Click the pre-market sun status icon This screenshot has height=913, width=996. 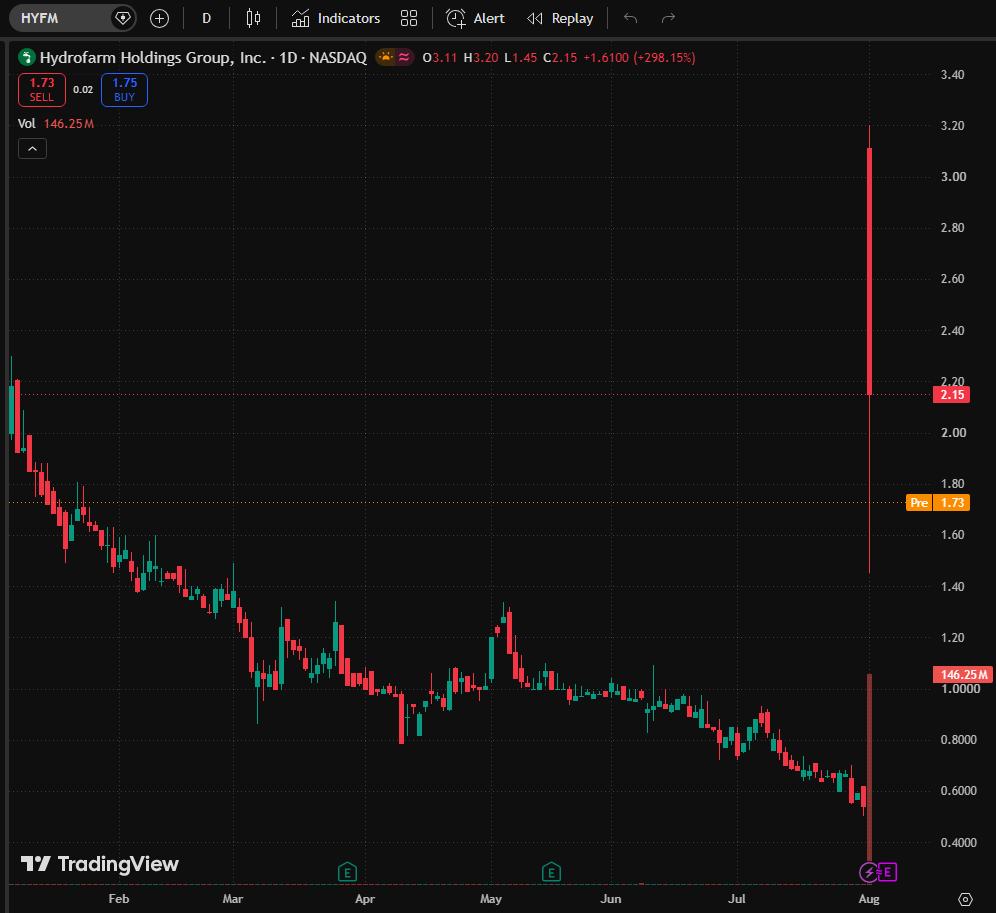pyautogui.click(x=386, y=58)
